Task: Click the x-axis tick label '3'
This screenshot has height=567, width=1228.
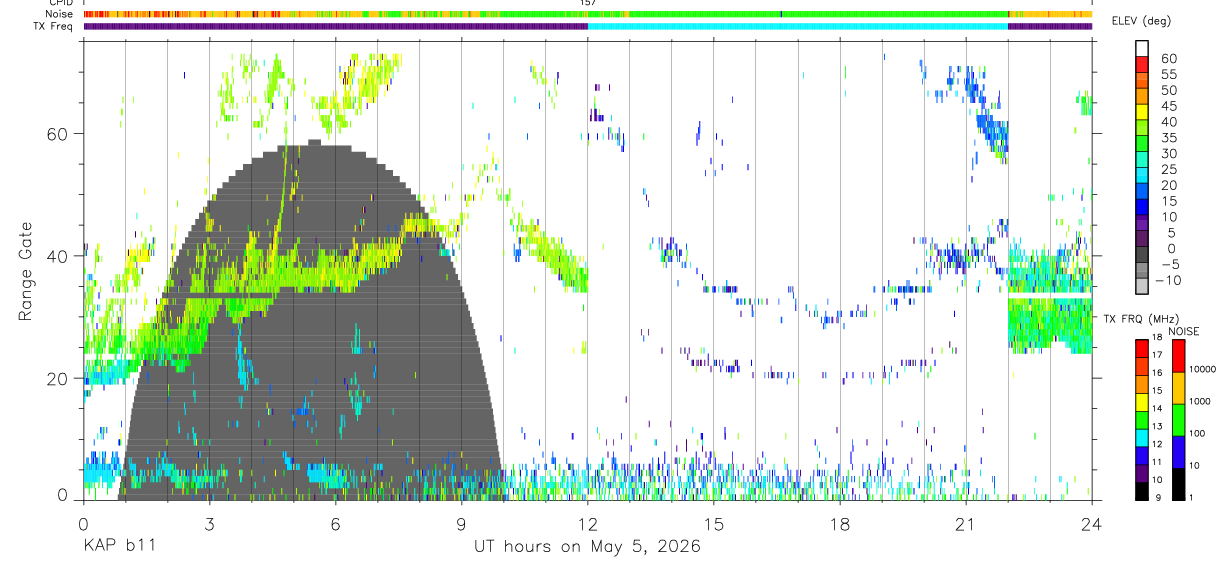Action: point(209,524)
